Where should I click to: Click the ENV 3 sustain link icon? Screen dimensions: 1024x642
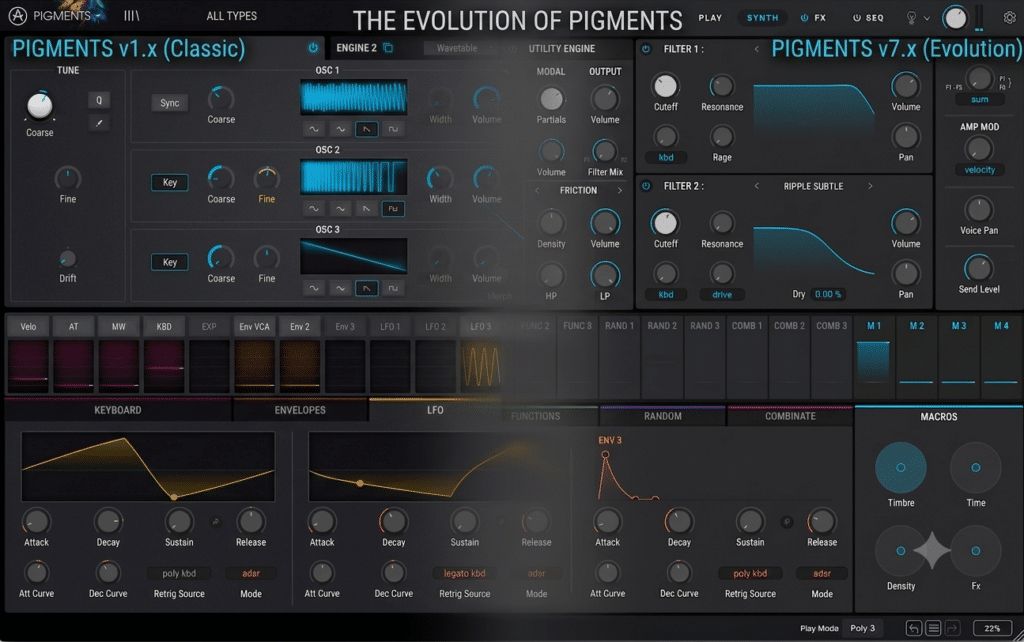[787, 522]
